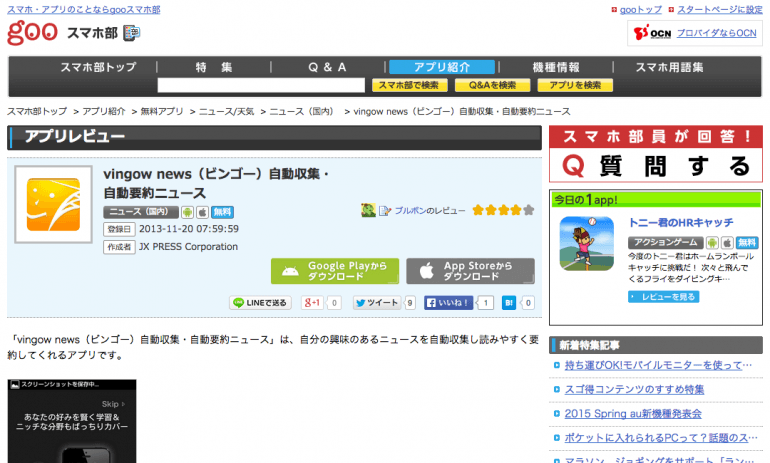Open 持ち運びOK!モバイルモニター article link

click(658, 365)
